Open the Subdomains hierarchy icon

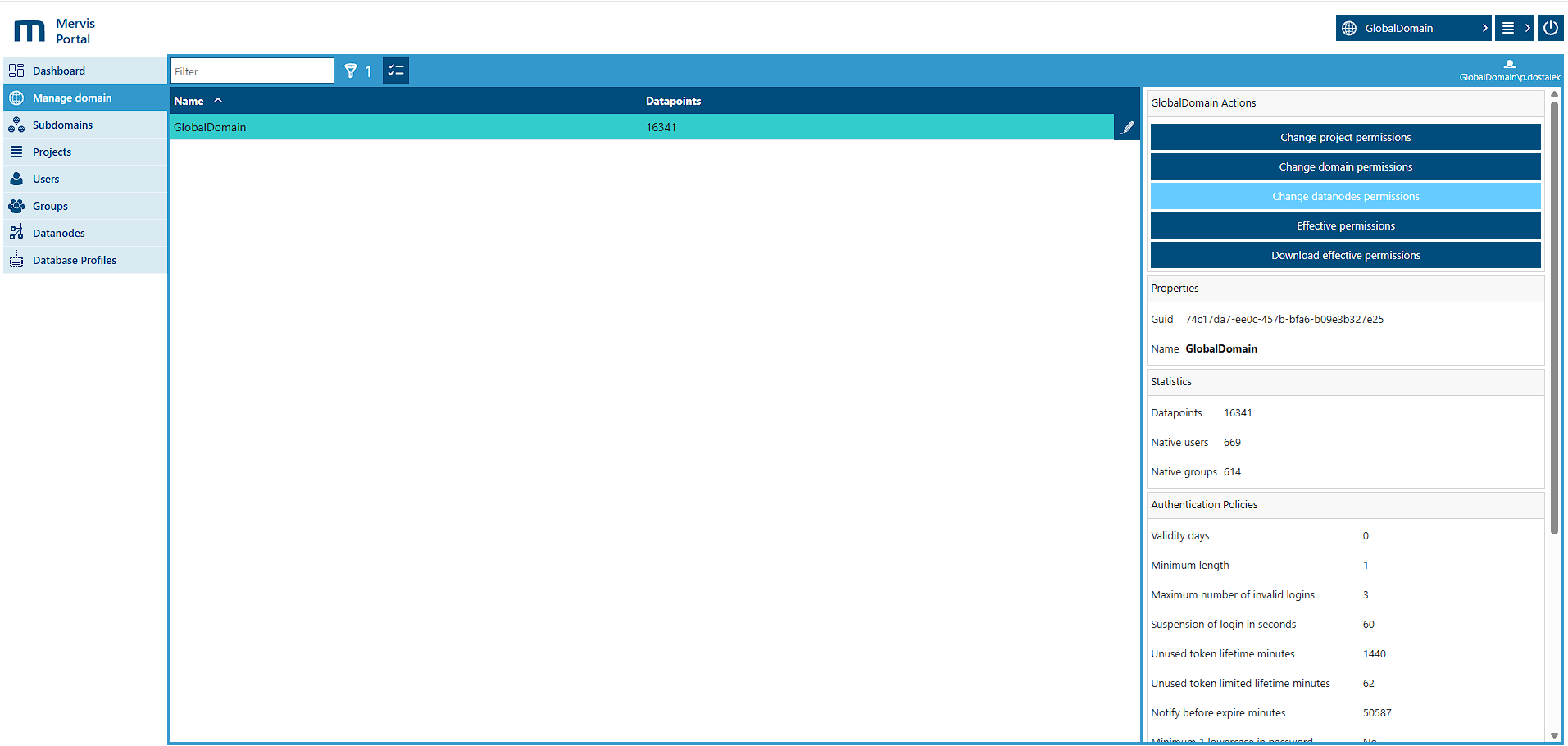(16, 125)
